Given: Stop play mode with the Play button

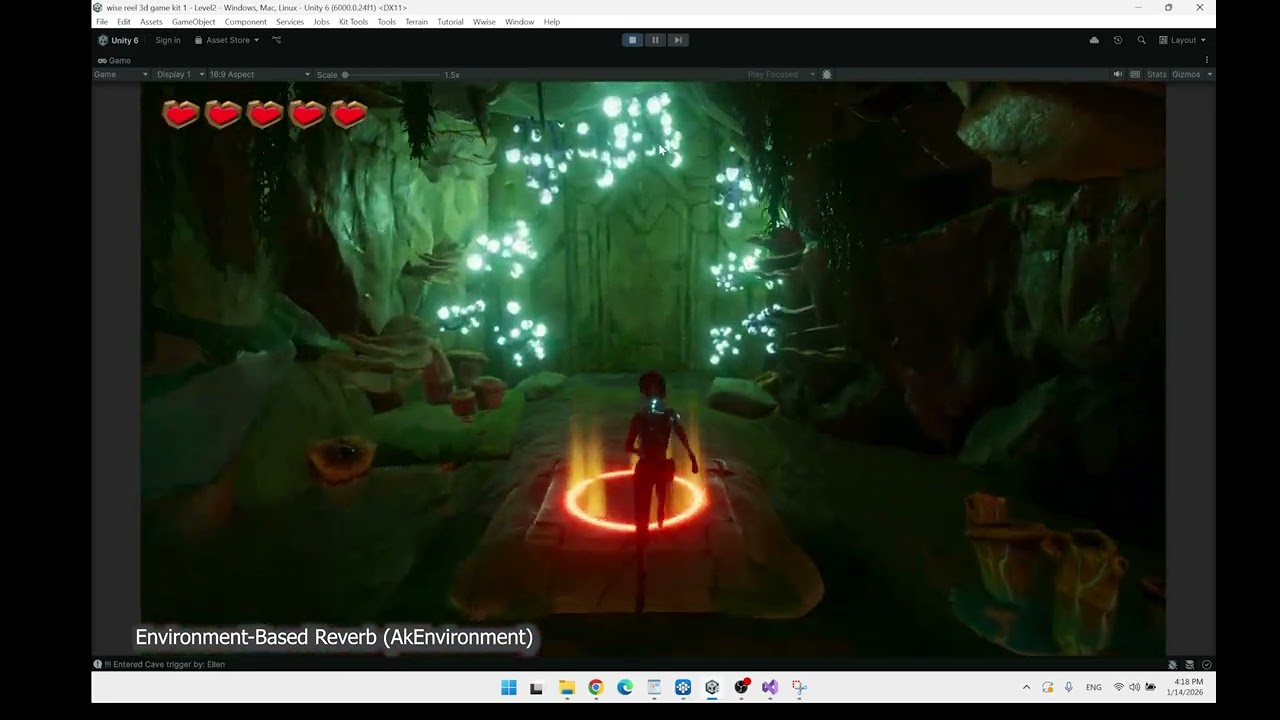Looking at the screenshot, I should click(x=632, y=40).
